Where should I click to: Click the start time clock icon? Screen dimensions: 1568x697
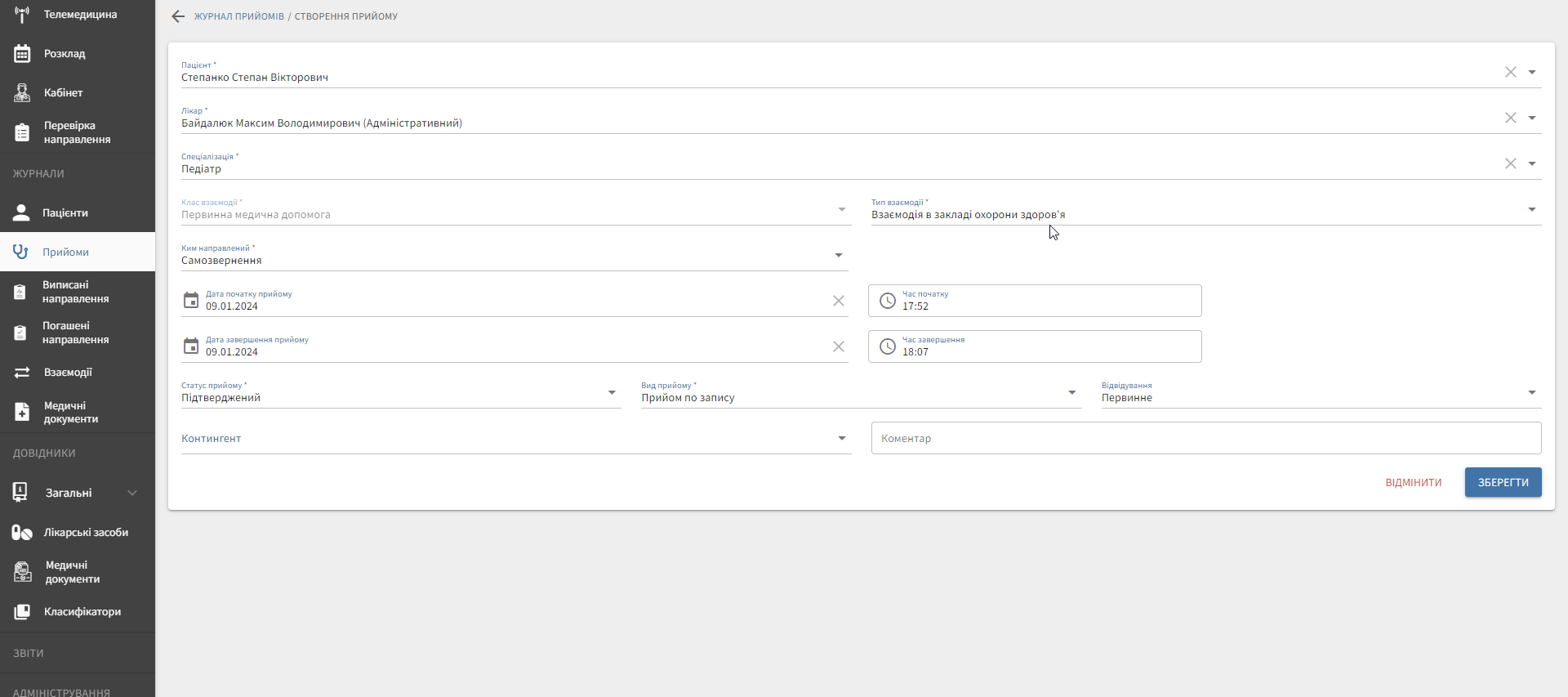coord(888,301)
